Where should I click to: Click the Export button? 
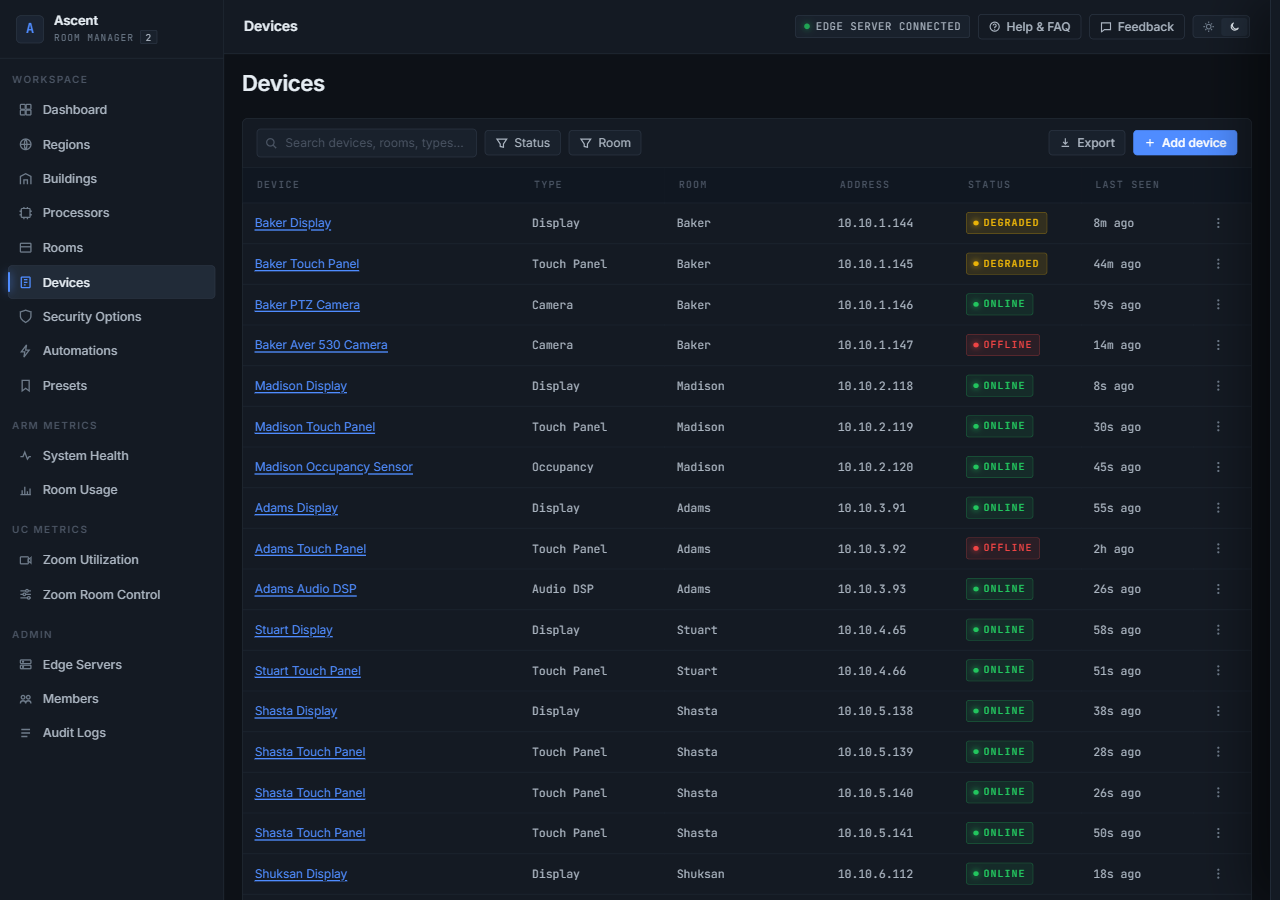(x=1087, y=143)
